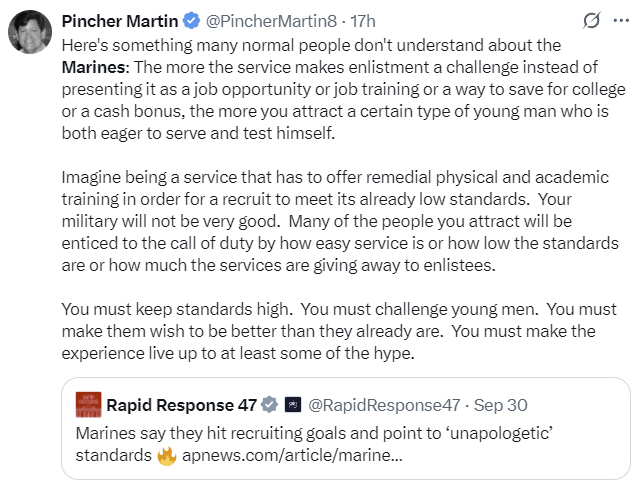
Task: Open the Rapid Response 47 display name
Action: click(x=180, y=405)
